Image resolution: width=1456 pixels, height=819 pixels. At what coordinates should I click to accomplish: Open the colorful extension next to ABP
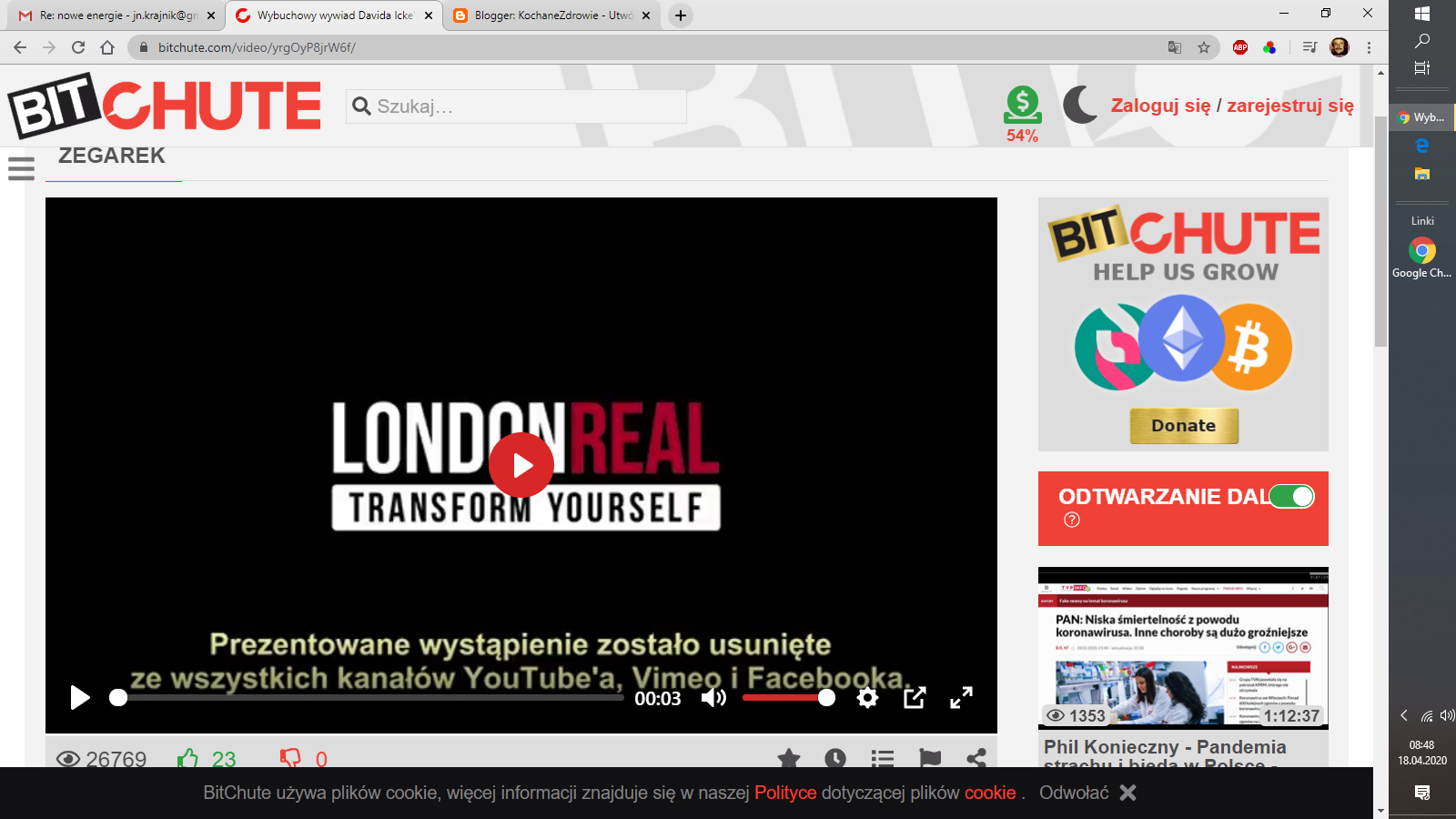(1269, 47)
